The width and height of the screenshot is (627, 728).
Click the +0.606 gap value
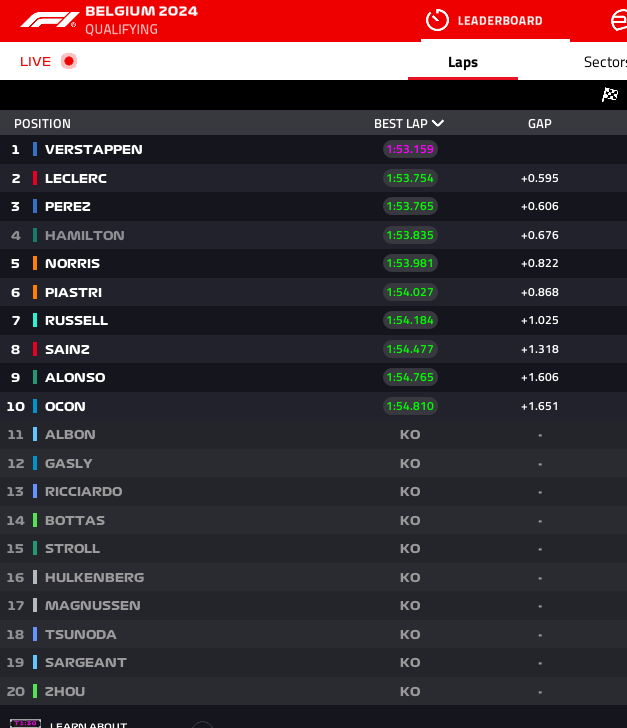[540, 206]
